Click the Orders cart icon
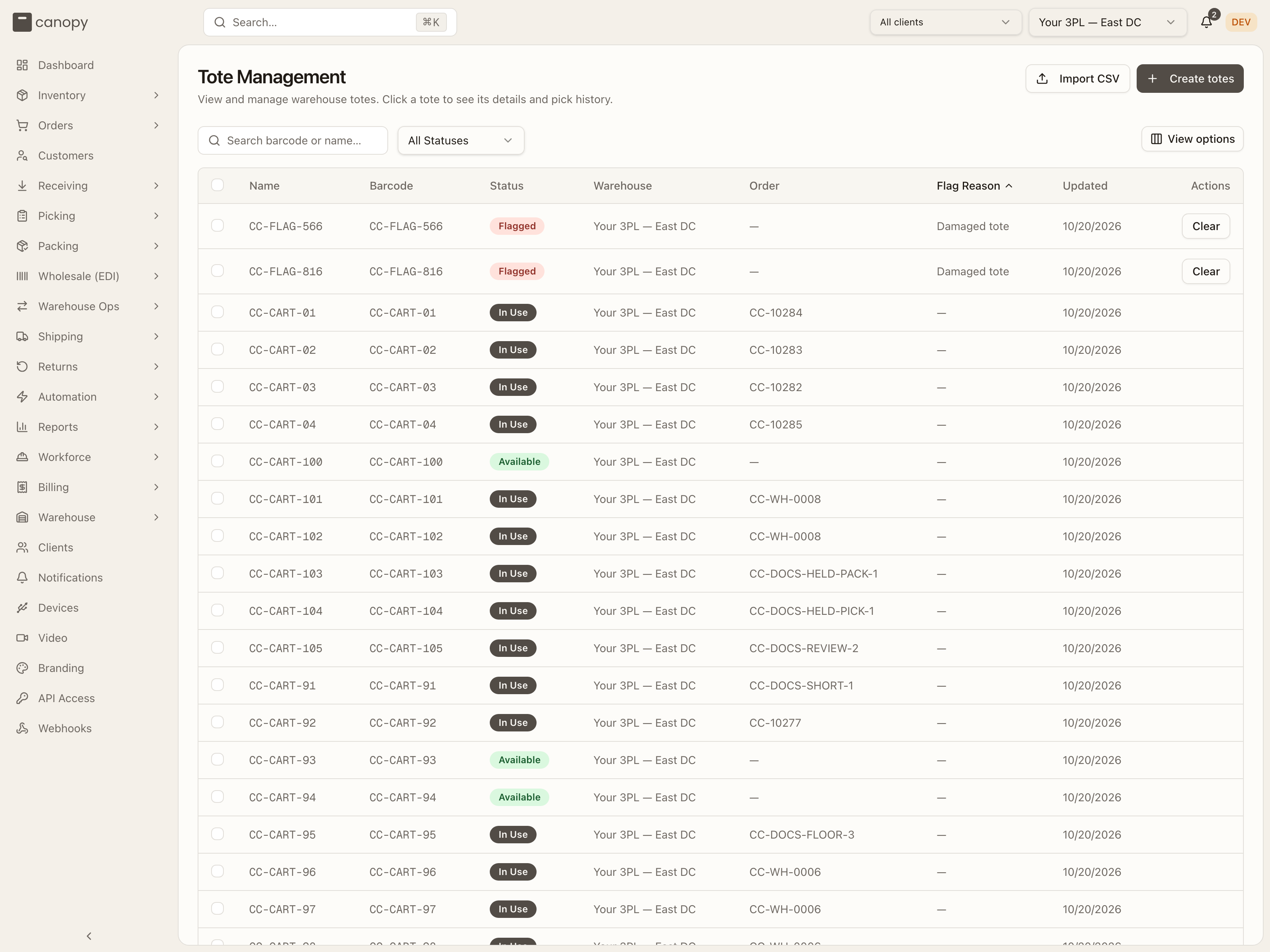 tap(22, 125)
